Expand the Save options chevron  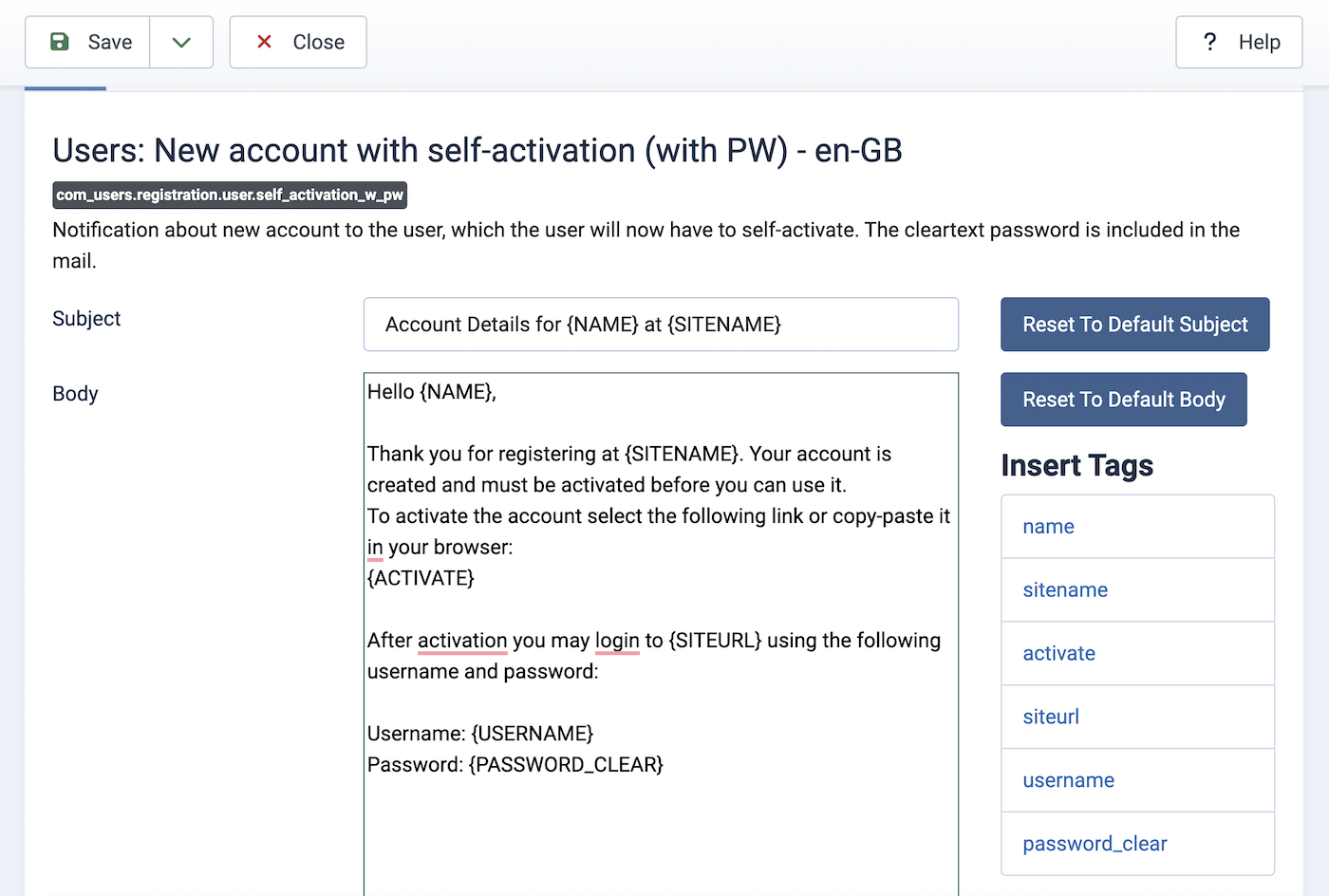[x=181, y=42]
